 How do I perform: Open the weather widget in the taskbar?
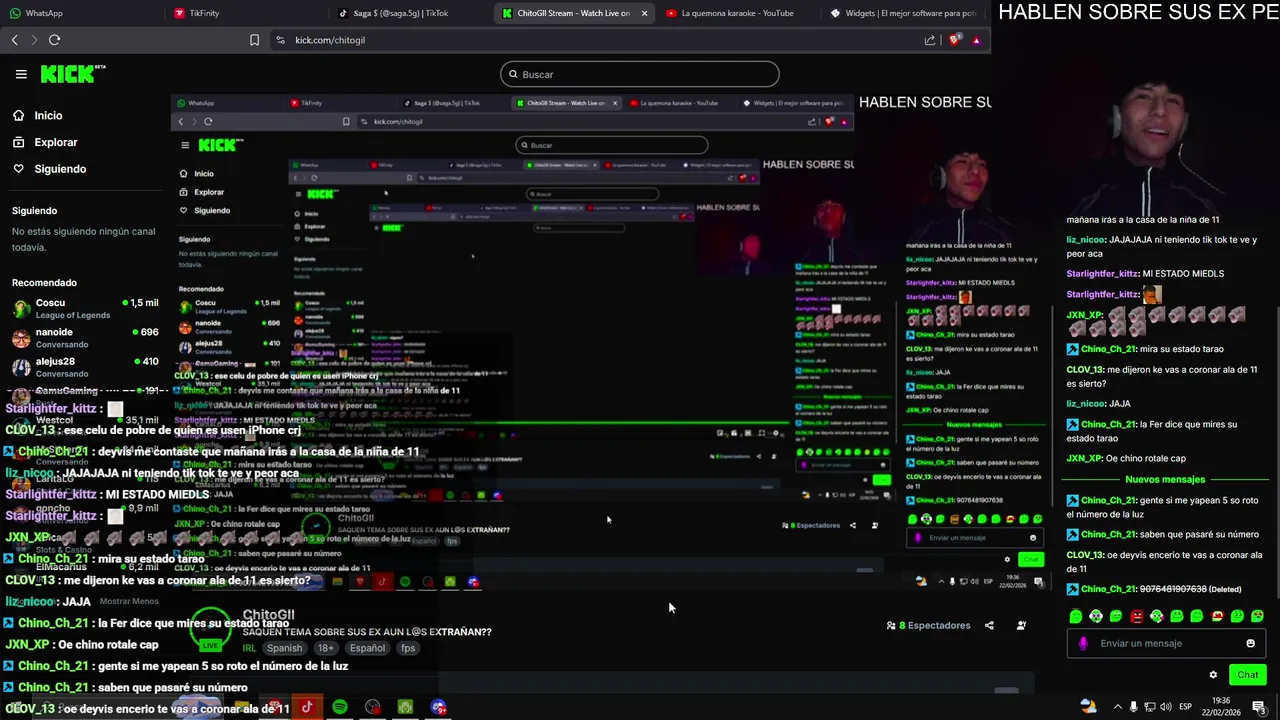[1088, 706]
